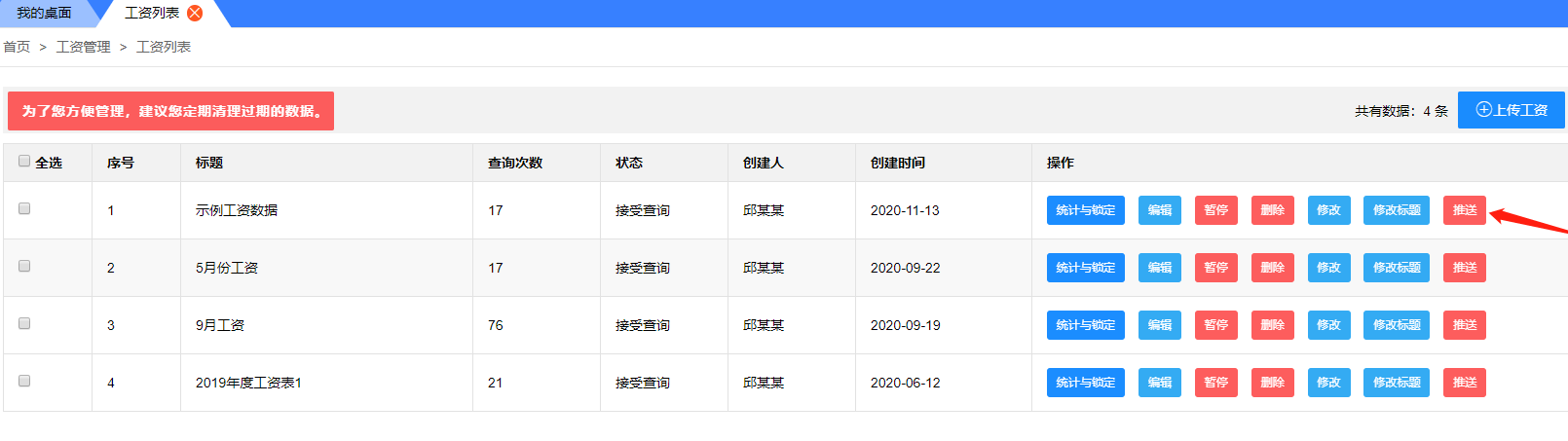The image size is (1568, 441).
Task: Click 推送 for 示例工资数据
Action: coord(1465,210)
